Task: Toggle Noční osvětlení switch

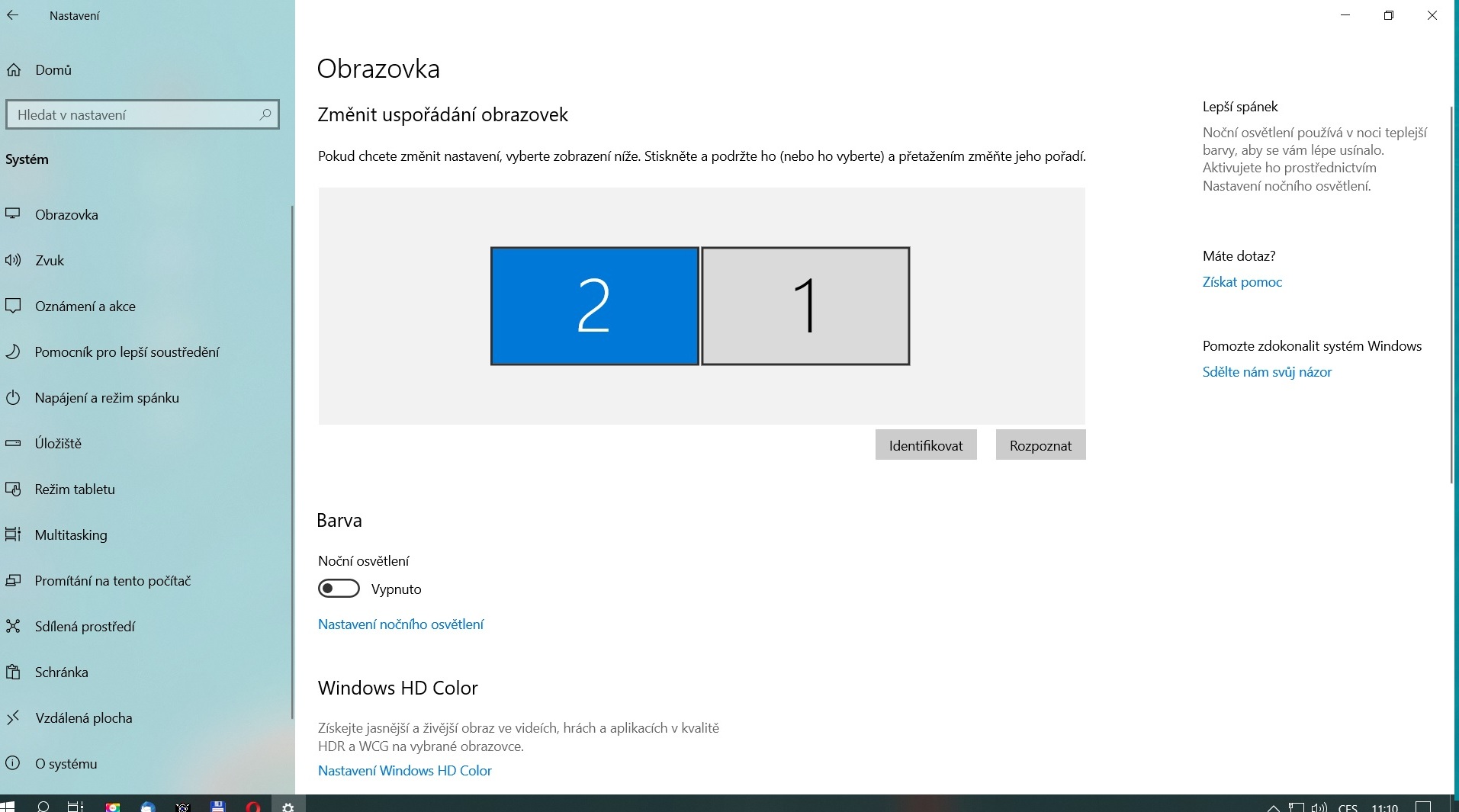Action: pos(339,589)
